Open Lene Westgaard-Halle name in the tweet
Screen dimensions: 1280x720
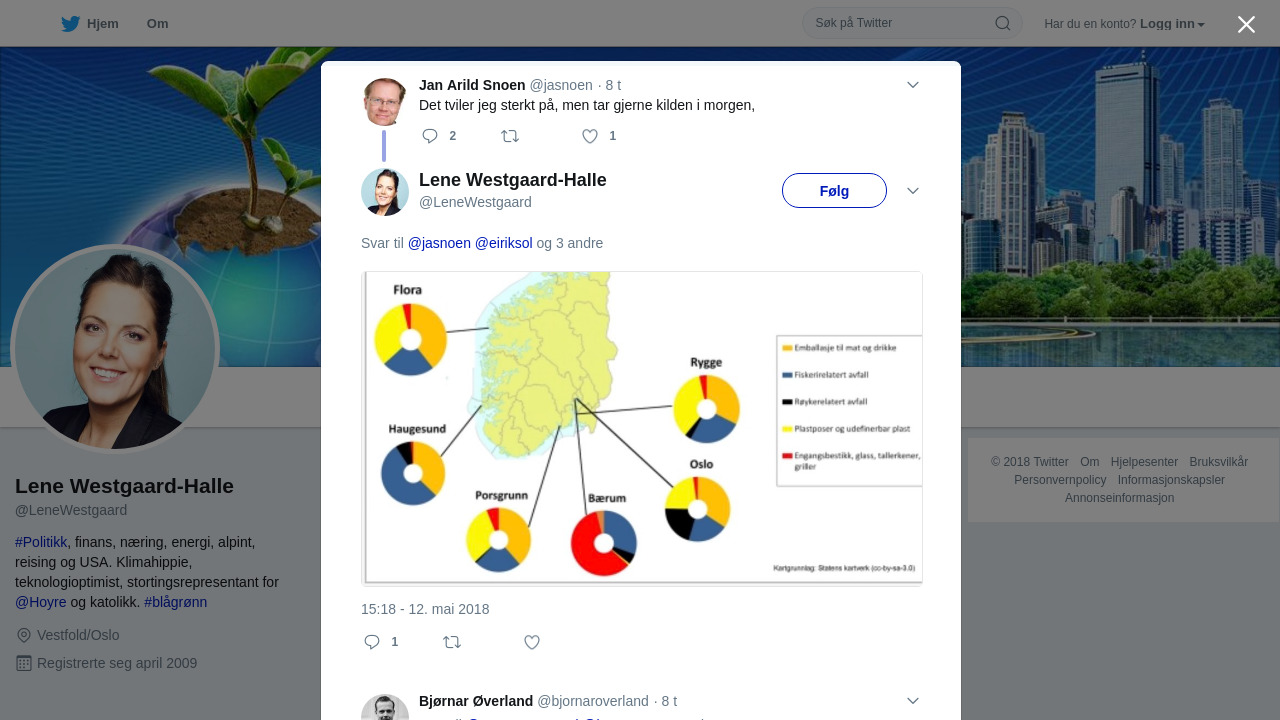tap(513, 180)
